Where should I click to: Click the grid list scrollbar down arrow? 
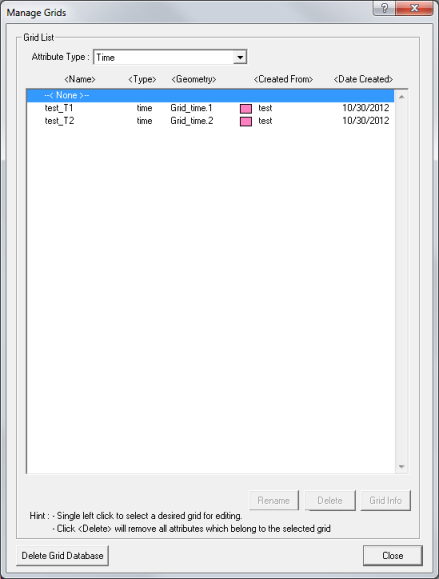click(401, 467)
